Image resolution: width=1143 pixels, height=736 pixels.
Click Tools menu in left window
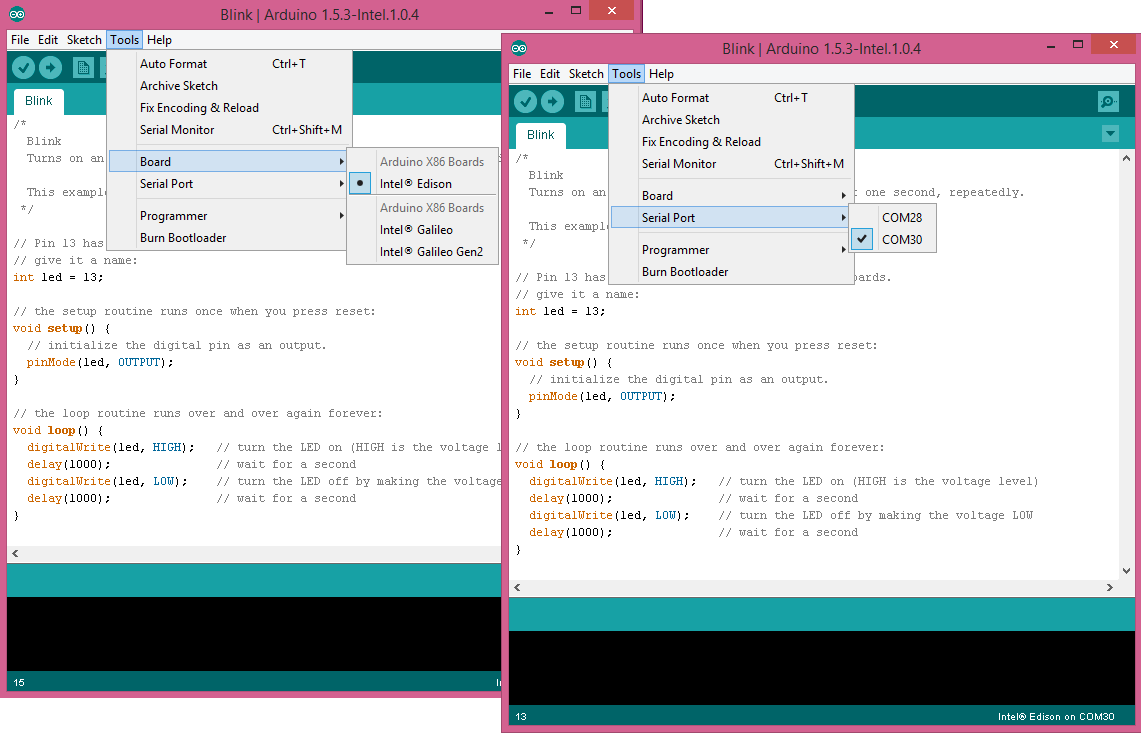tap(125, 39)
